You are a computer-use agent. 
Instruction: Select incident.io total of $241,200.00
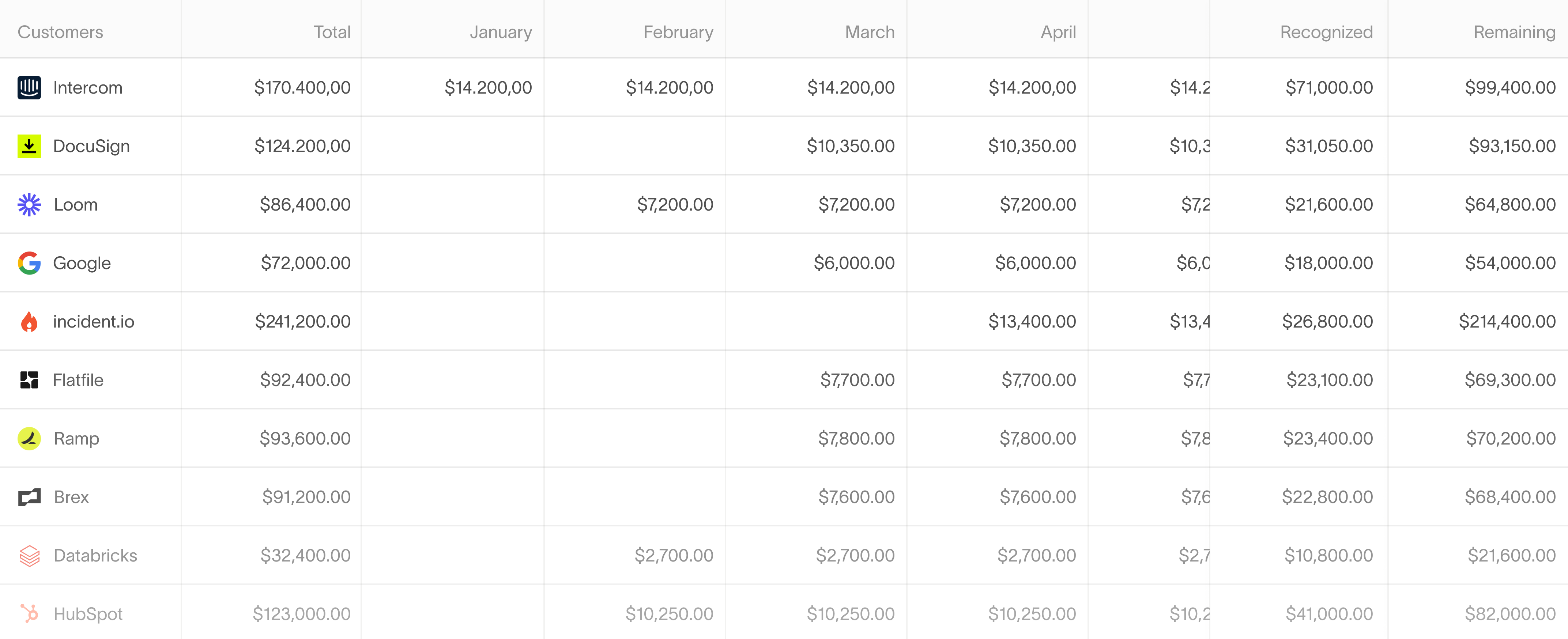click(302, 321)
